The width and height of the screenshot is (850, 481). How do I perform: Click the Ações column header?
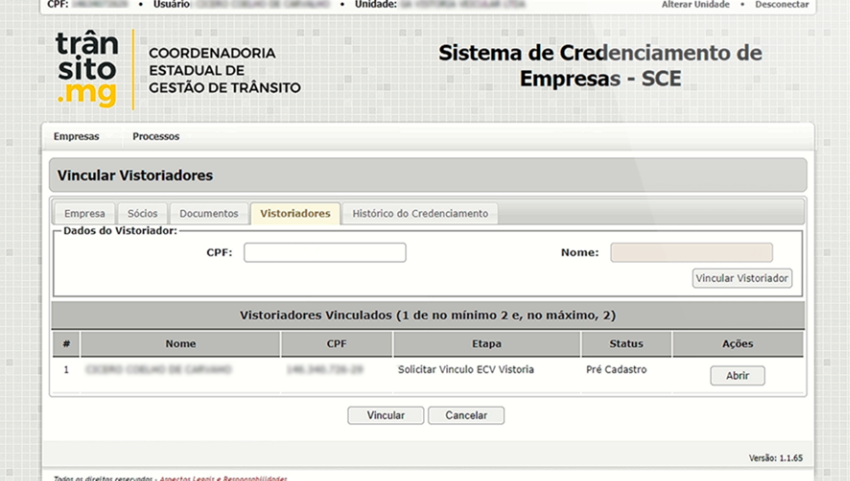pyautogui.click(x=738, y=344)
